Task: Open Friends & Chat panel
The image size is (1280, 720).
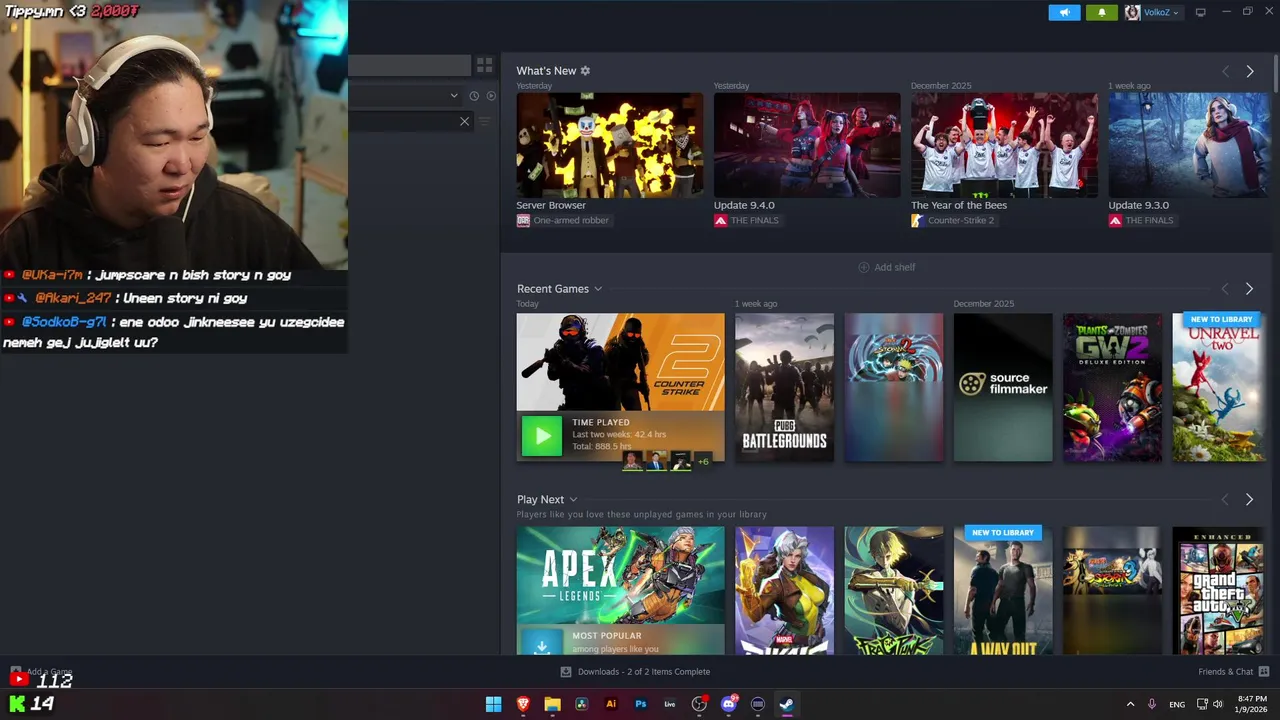Action: coord(1233,672)
